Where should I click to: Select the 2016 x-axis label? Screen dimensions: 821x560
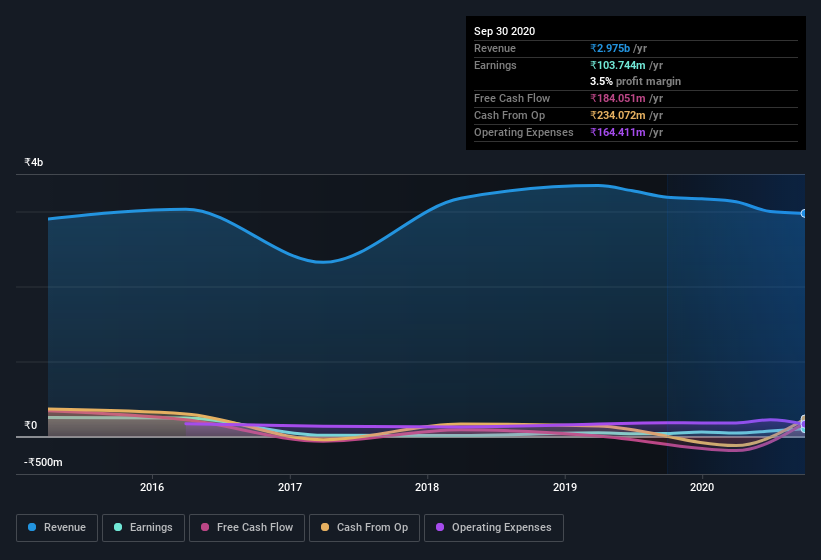point(152,487)
